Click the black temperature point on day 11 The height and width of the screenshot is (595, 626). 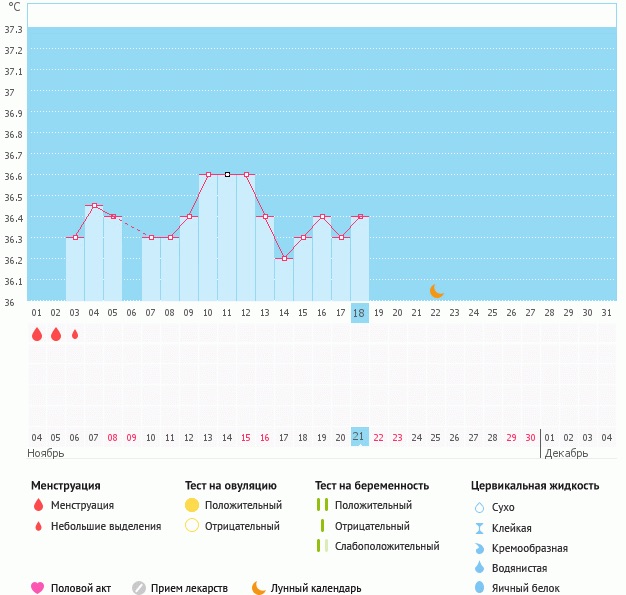(x=227, y=174)
